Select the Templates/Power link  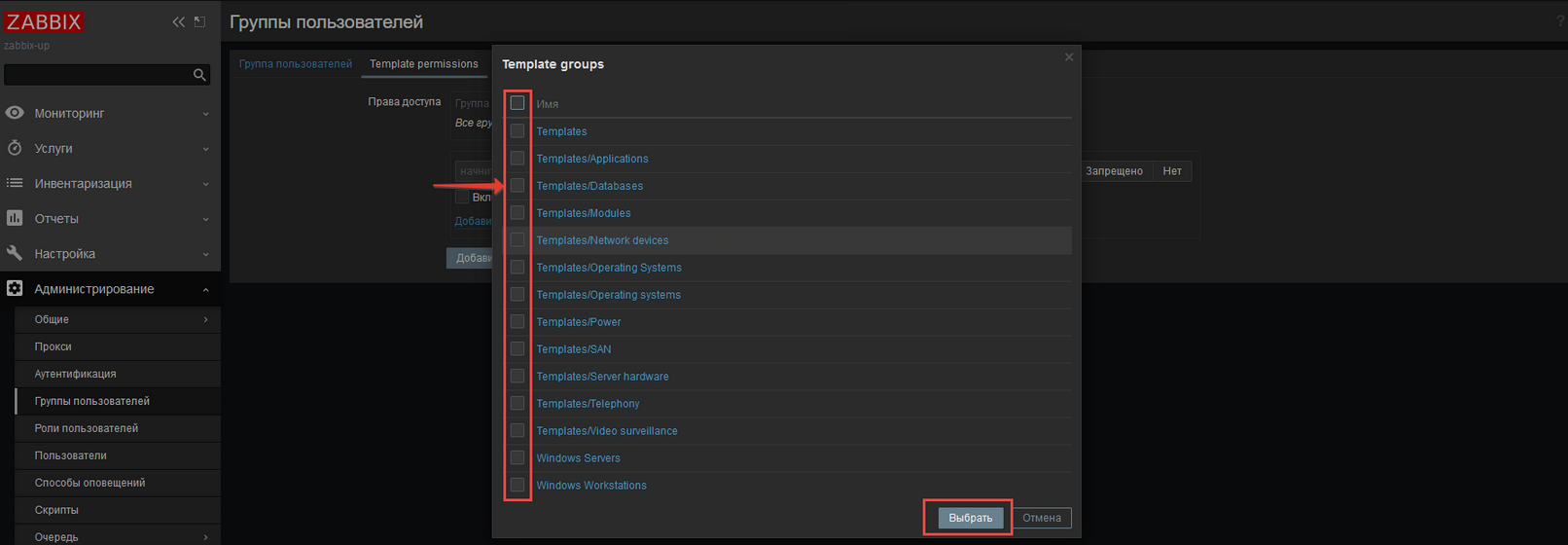click(579, 322)
